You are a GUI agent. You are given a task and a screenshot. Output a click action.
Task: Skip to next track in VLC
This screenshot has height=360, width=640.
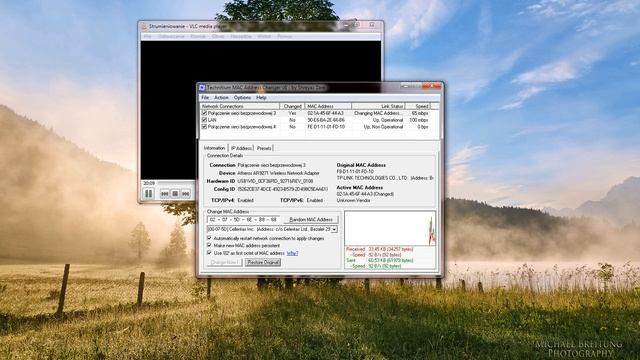click(x=186, y=194)
